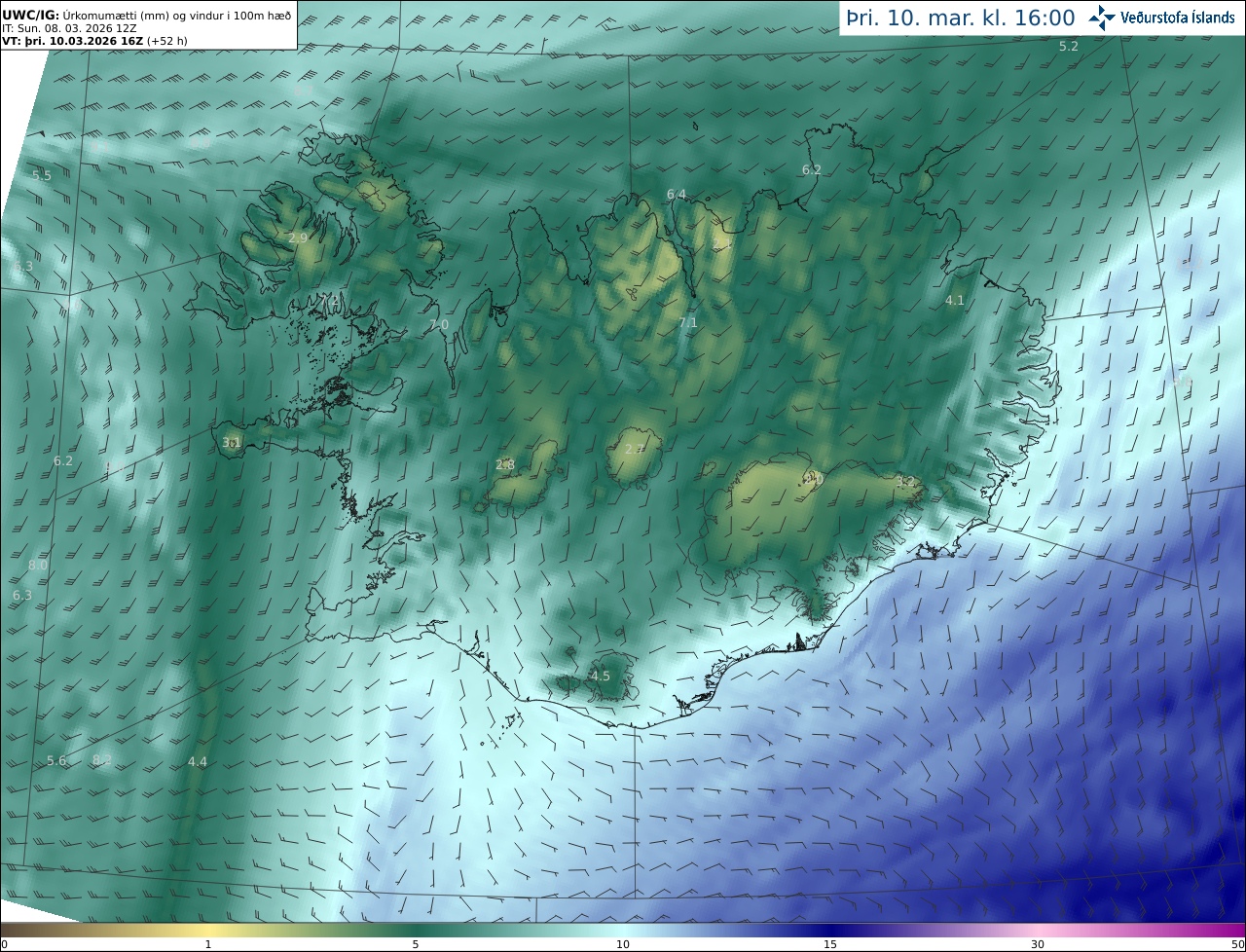This screenshot has height=952, width=1246.
Task: Click the 4.5 value on the map
Action: [x=601, y=676]
